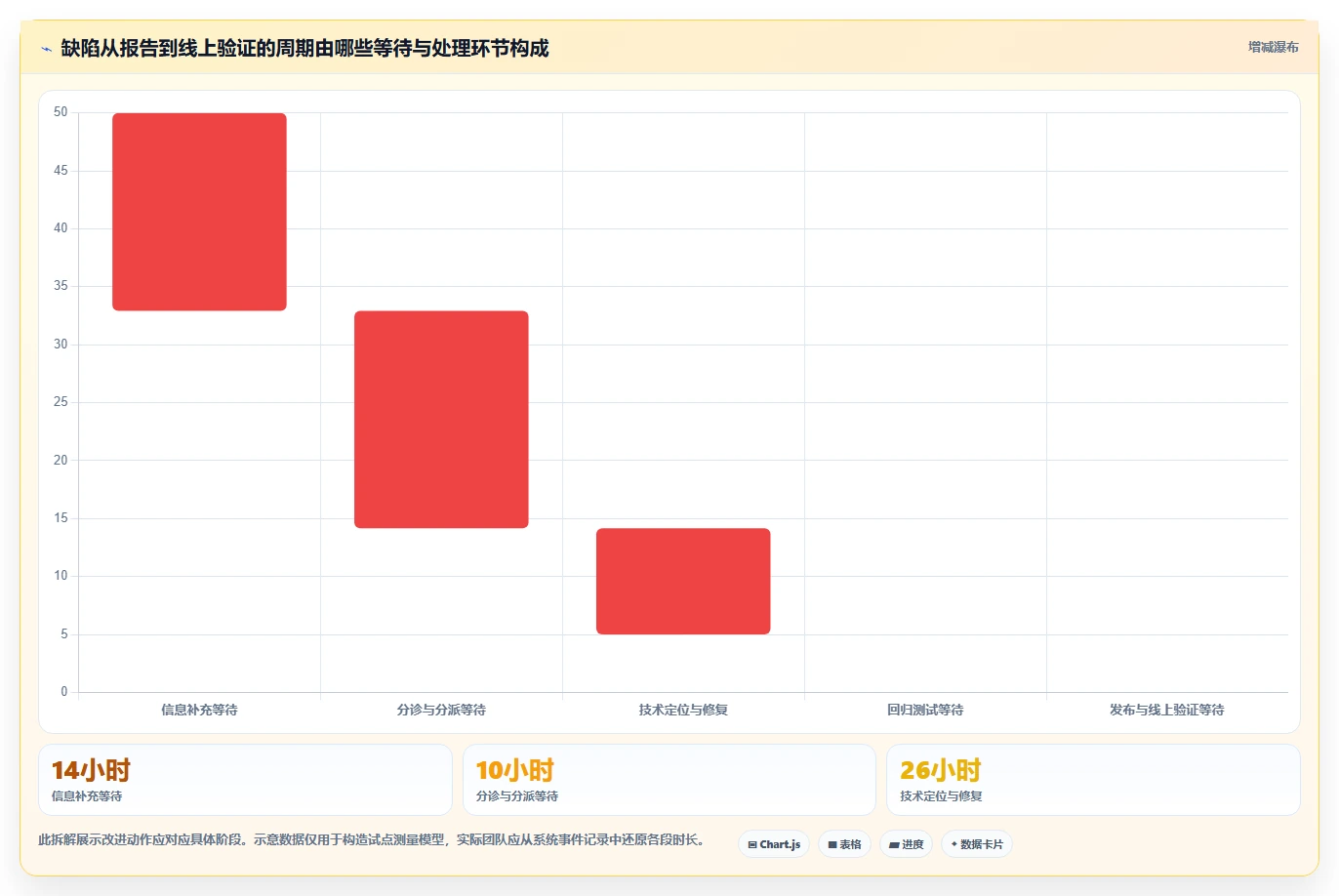The image size is (1339, 896).
Task: Click the red bar for 信息补充等待
Action: 199,212
